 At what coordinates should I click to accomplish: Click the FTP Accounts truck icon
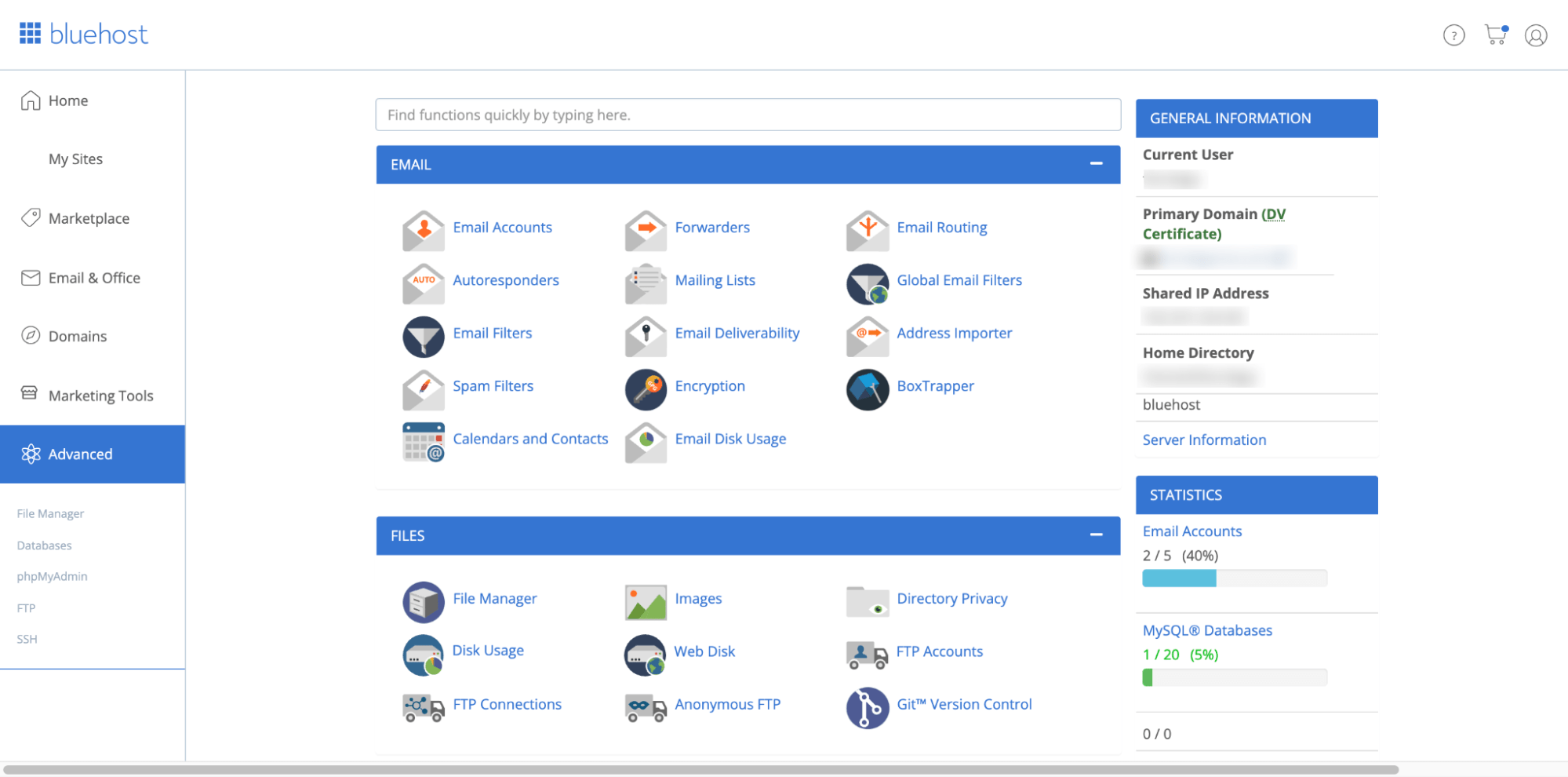click(x=868, y=655)
